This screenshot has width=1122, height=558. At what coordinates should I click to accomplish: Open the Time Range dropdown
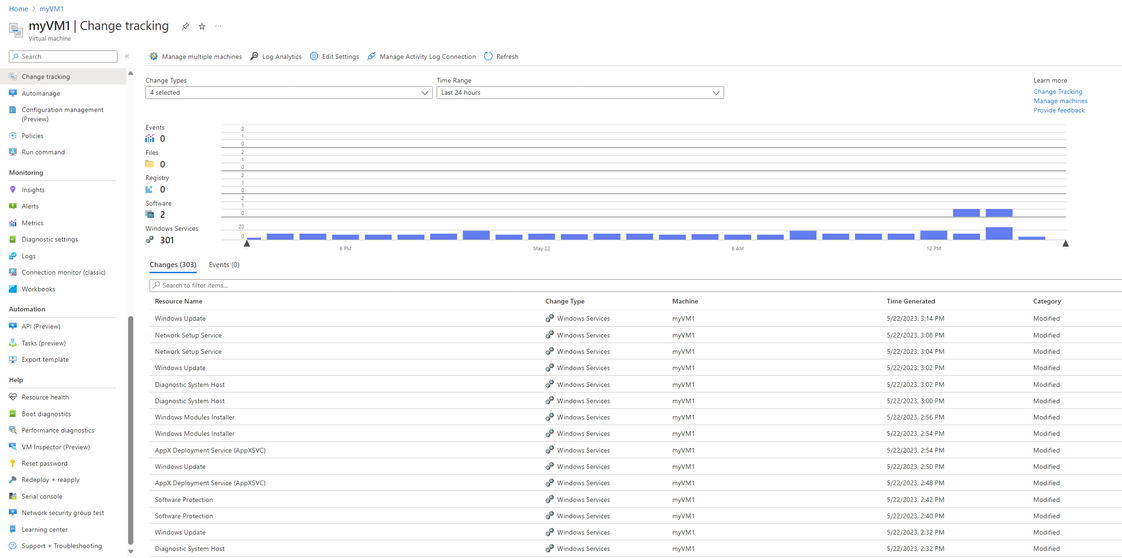580,93
